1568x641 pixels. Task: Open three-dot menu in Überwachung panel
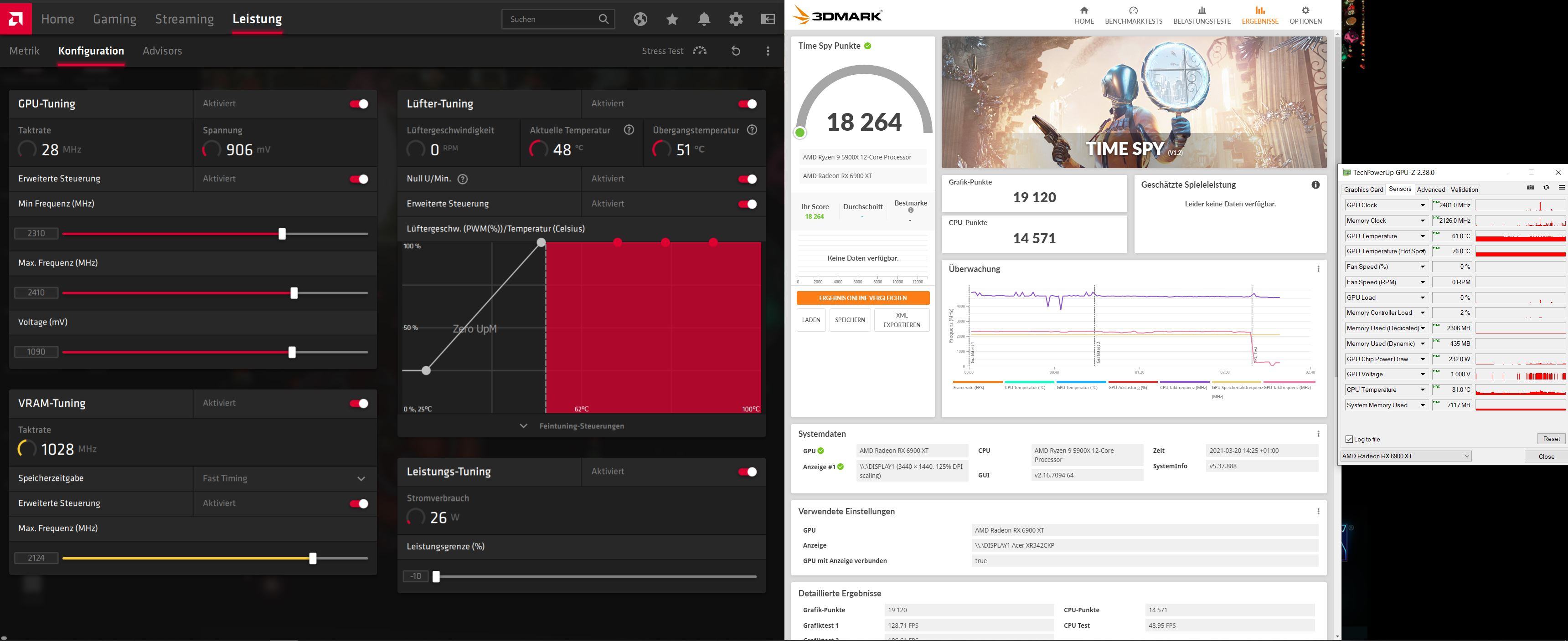point(1318,269)
